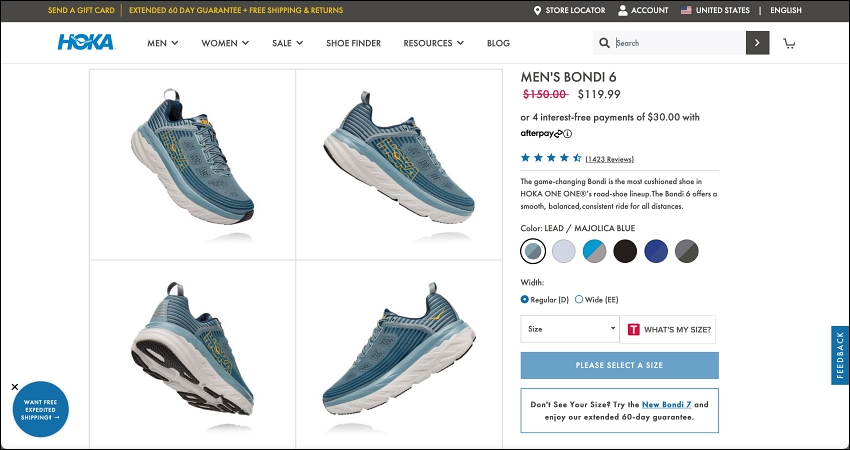Follow the New Bondi 7 link

(x=666, y=404)
